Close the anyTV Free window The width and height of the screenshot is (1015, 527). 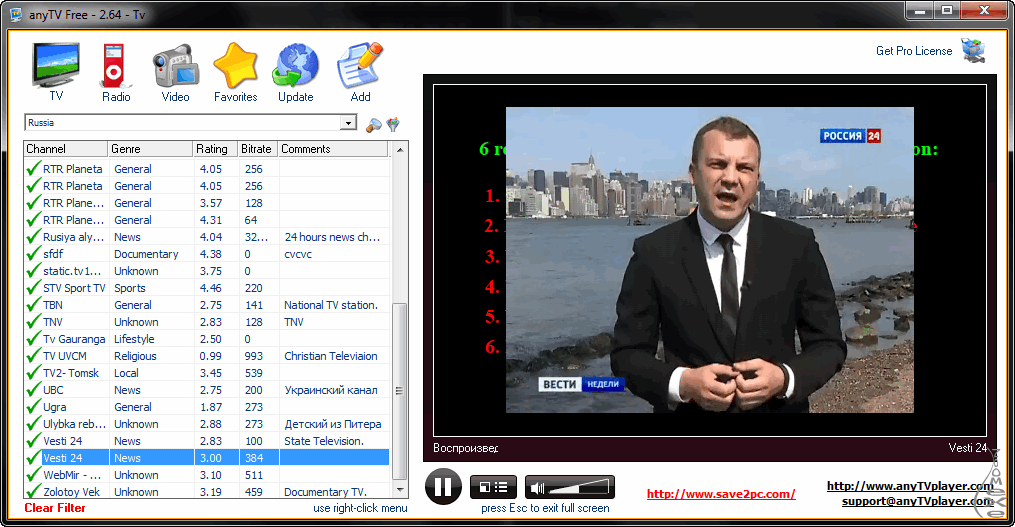click(x=983, y=11)
